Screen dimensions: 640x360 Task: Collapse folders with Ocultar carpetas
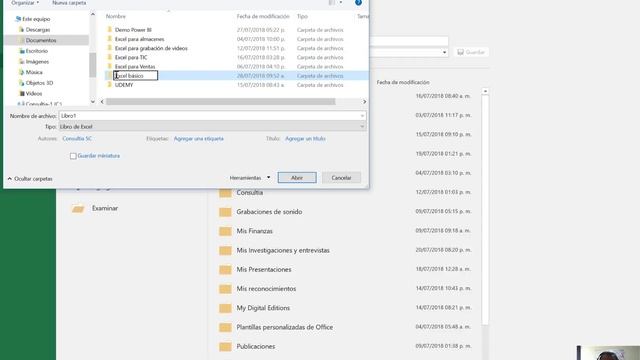point(30,179)
